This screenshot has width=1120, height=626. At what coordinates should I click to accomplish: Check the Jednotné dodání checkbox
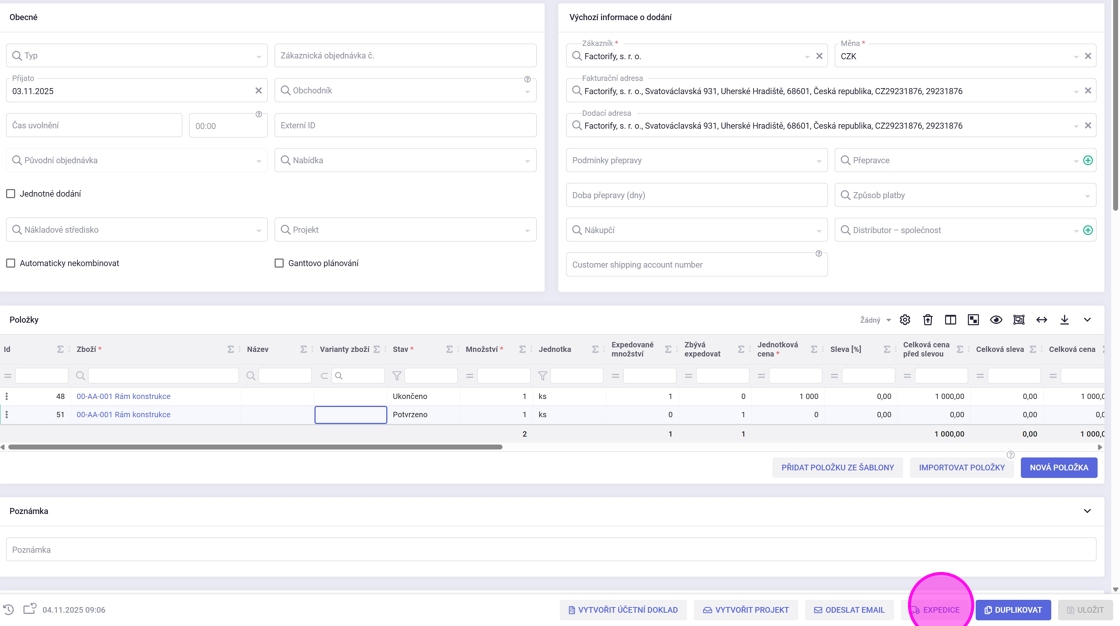click(11, 194)
